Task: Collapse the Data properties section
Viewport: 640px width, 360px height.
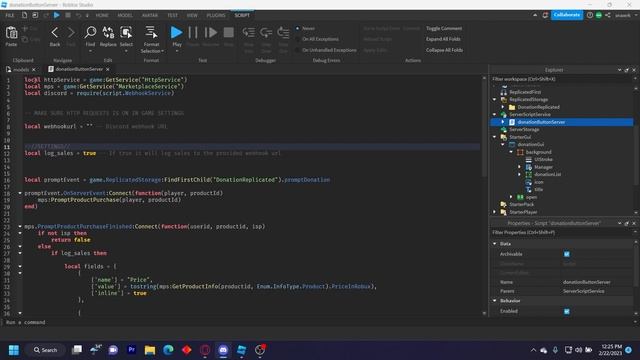Action: click(495, 244)
